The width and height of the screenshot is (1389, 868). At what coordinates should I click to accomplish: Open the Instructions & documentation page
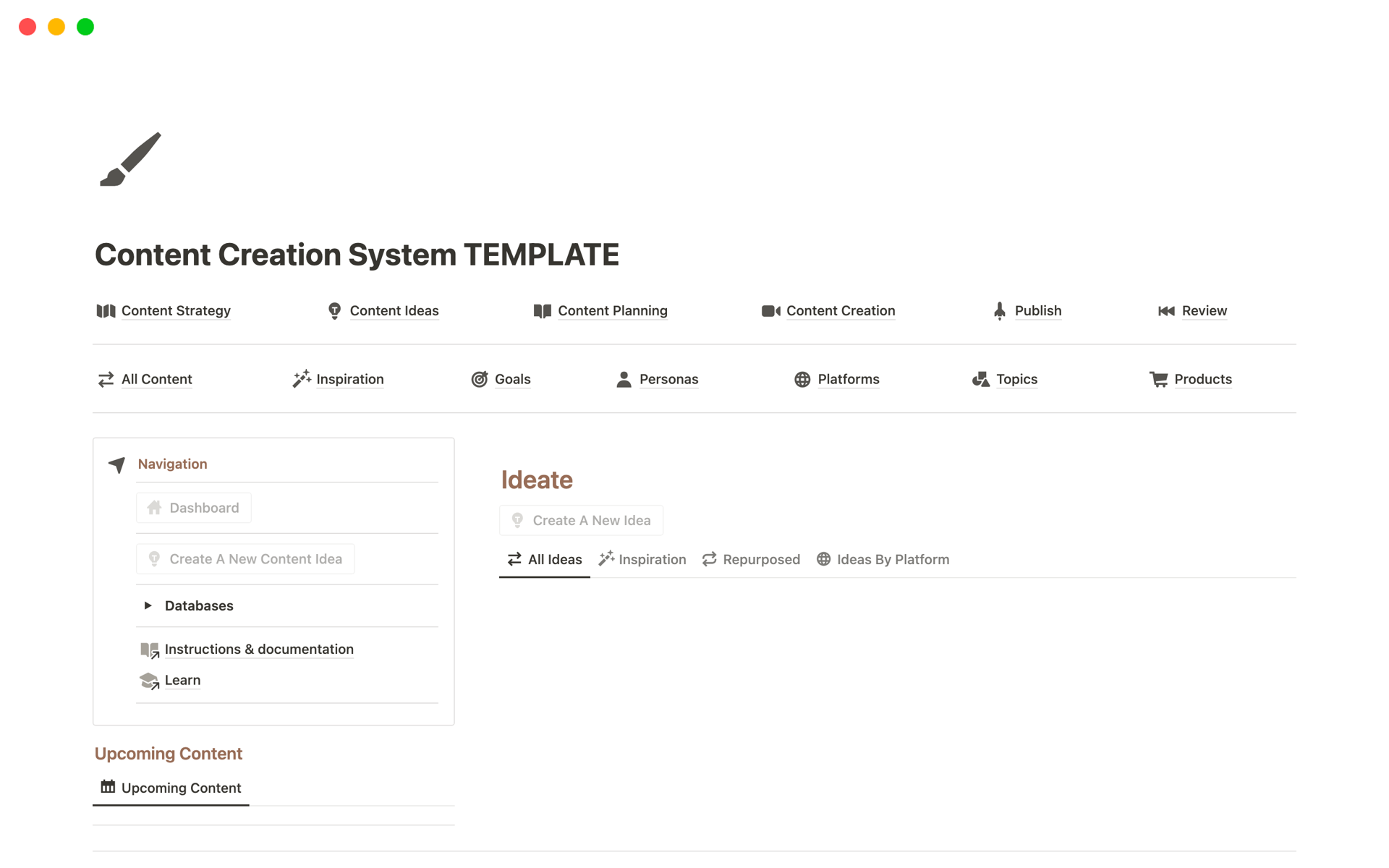259,650
